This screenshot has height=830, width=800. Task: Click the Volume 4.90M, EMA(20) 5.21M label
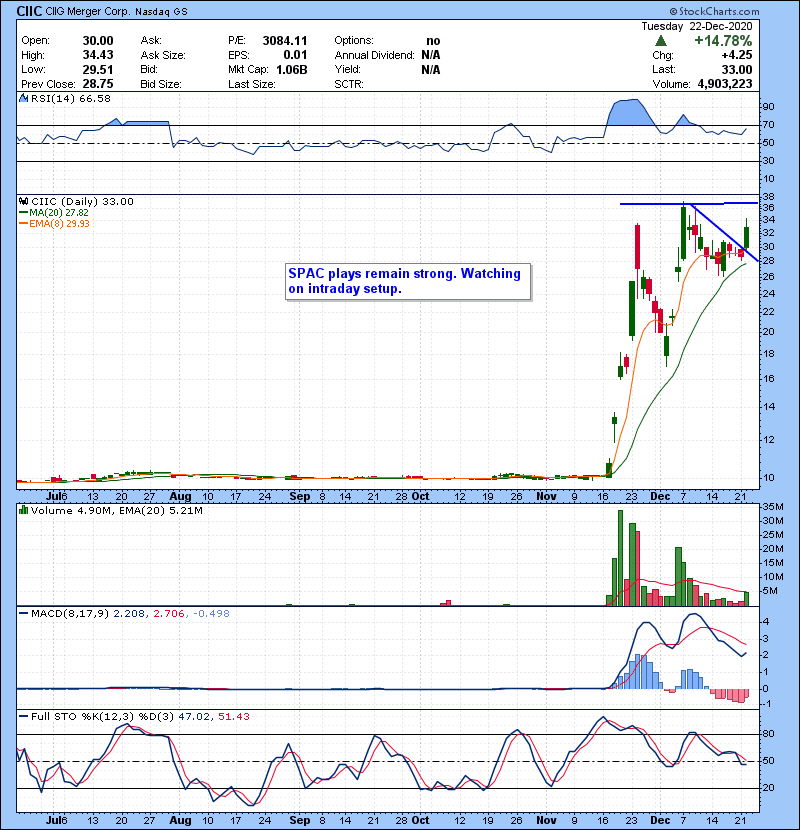[x=117, y=510]
